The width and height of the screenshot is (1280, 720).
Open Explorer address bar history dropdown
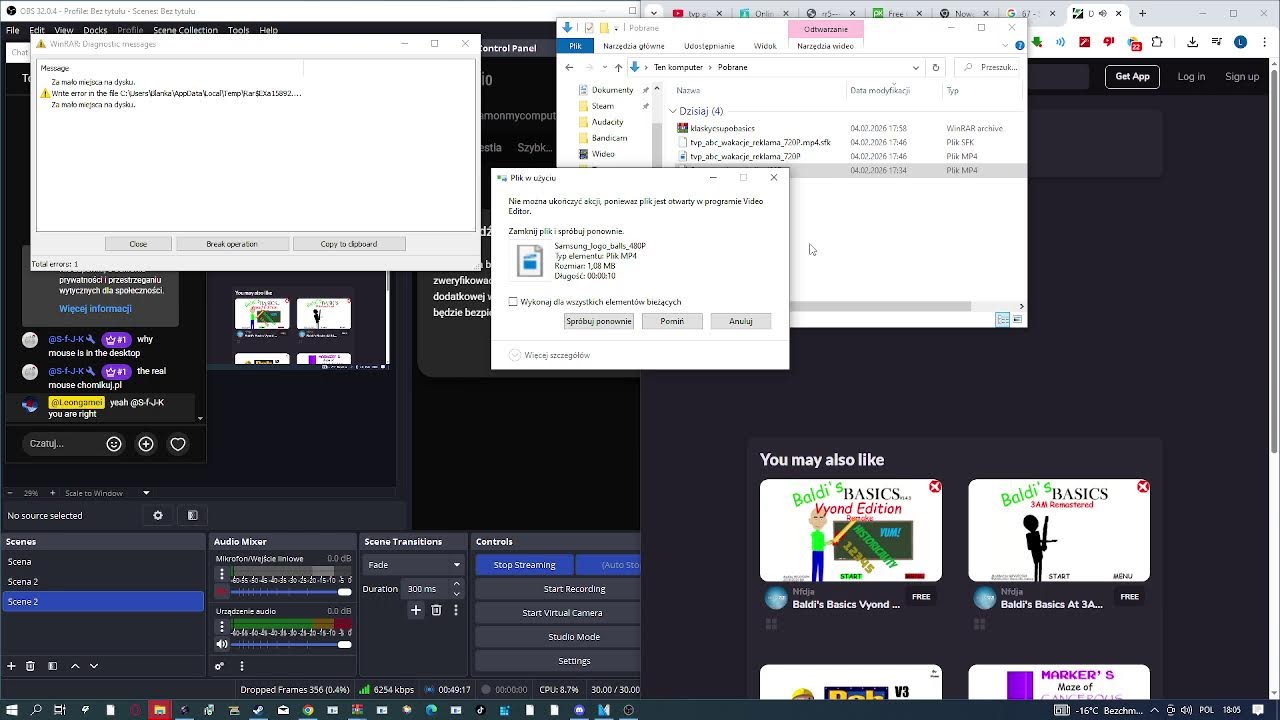click(915, 67)
